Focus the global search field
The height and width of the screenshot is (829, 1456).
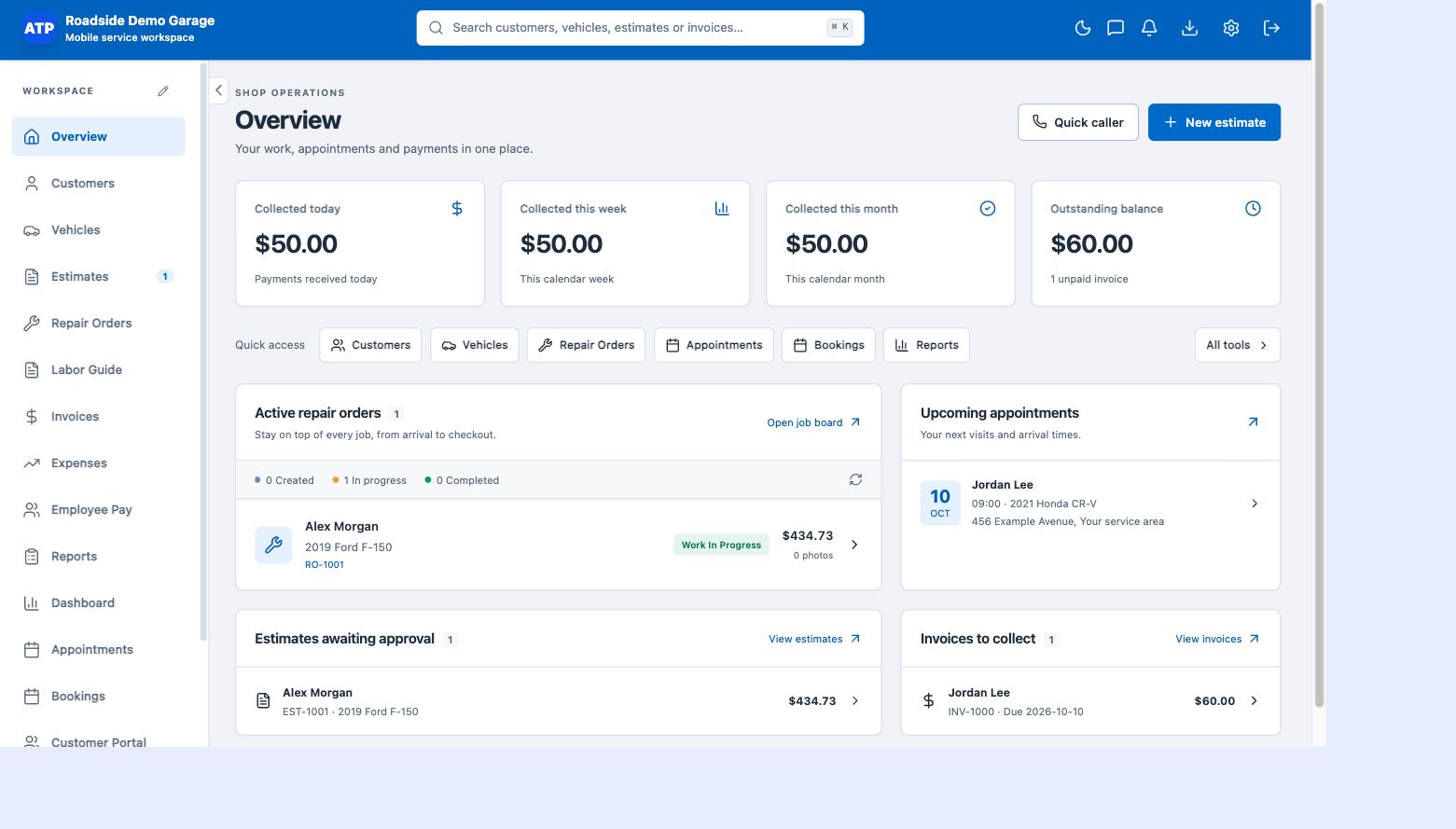coord(640,28)
